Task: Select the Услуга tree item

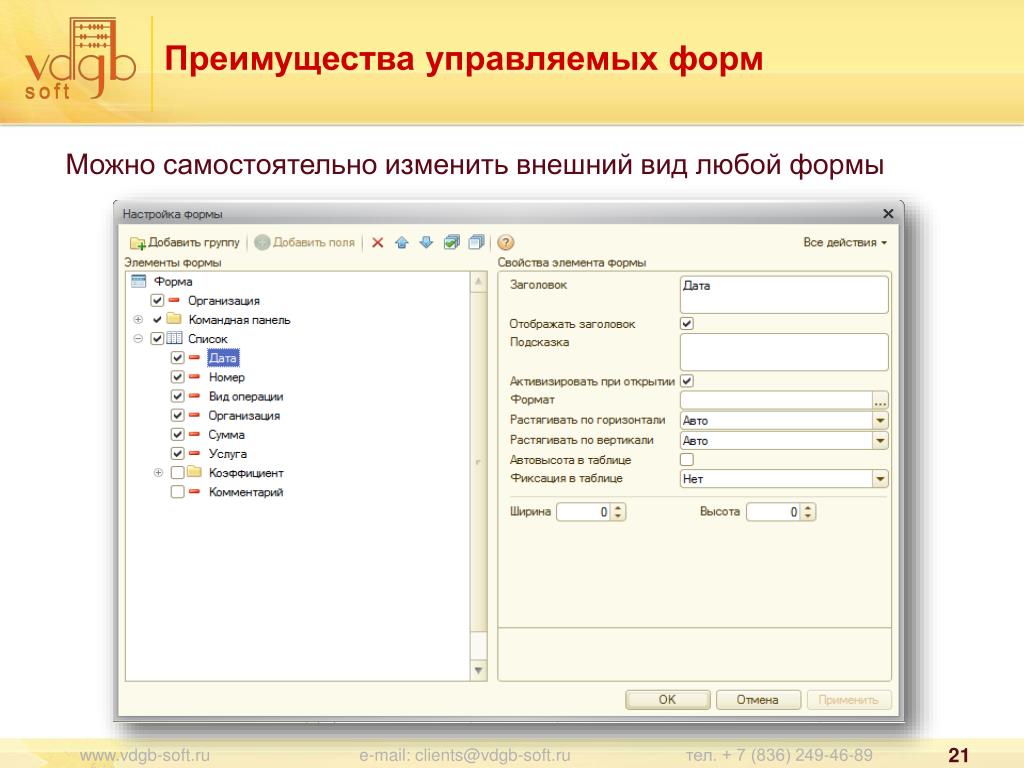Action: pyautogui.click(x=227, y=453)
